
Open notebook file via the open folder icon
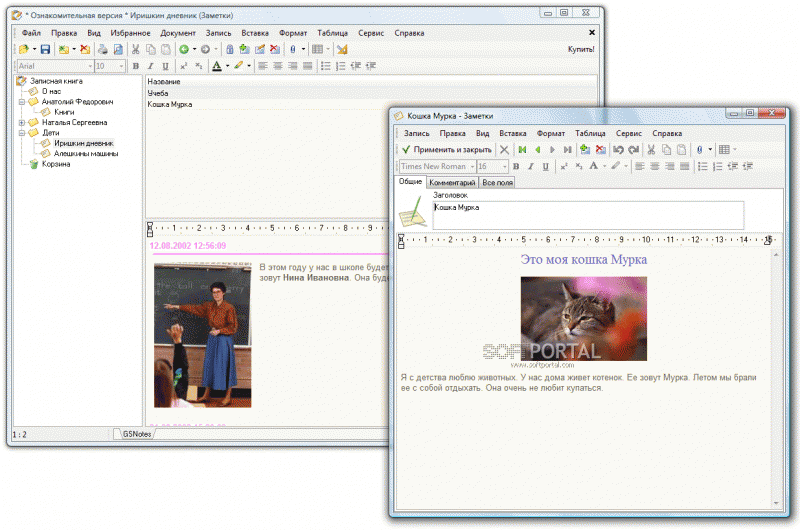point(23,49)
